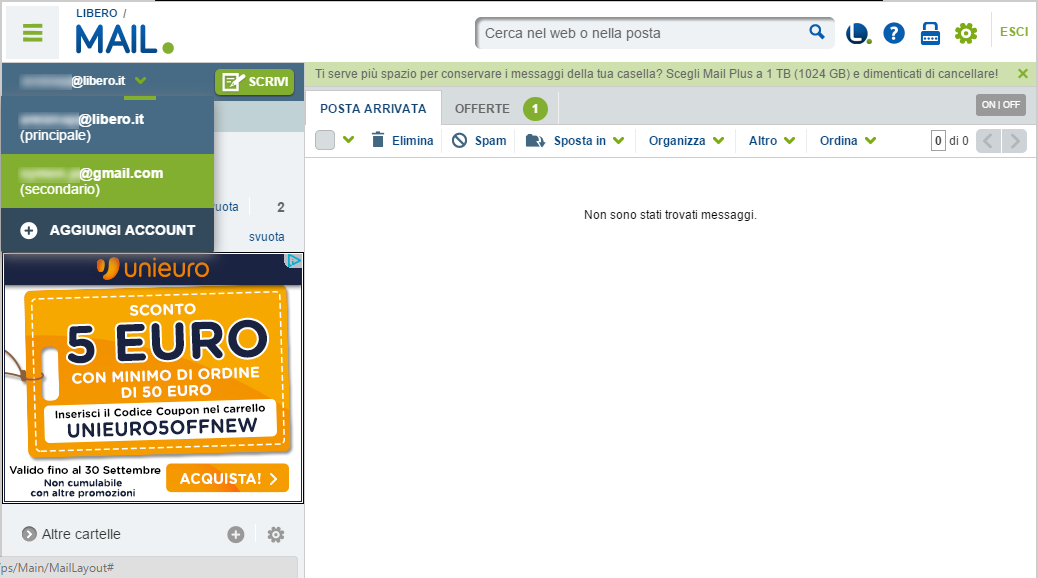
Task: Tick the select-all messages checkbox
Action: point(325,140)
